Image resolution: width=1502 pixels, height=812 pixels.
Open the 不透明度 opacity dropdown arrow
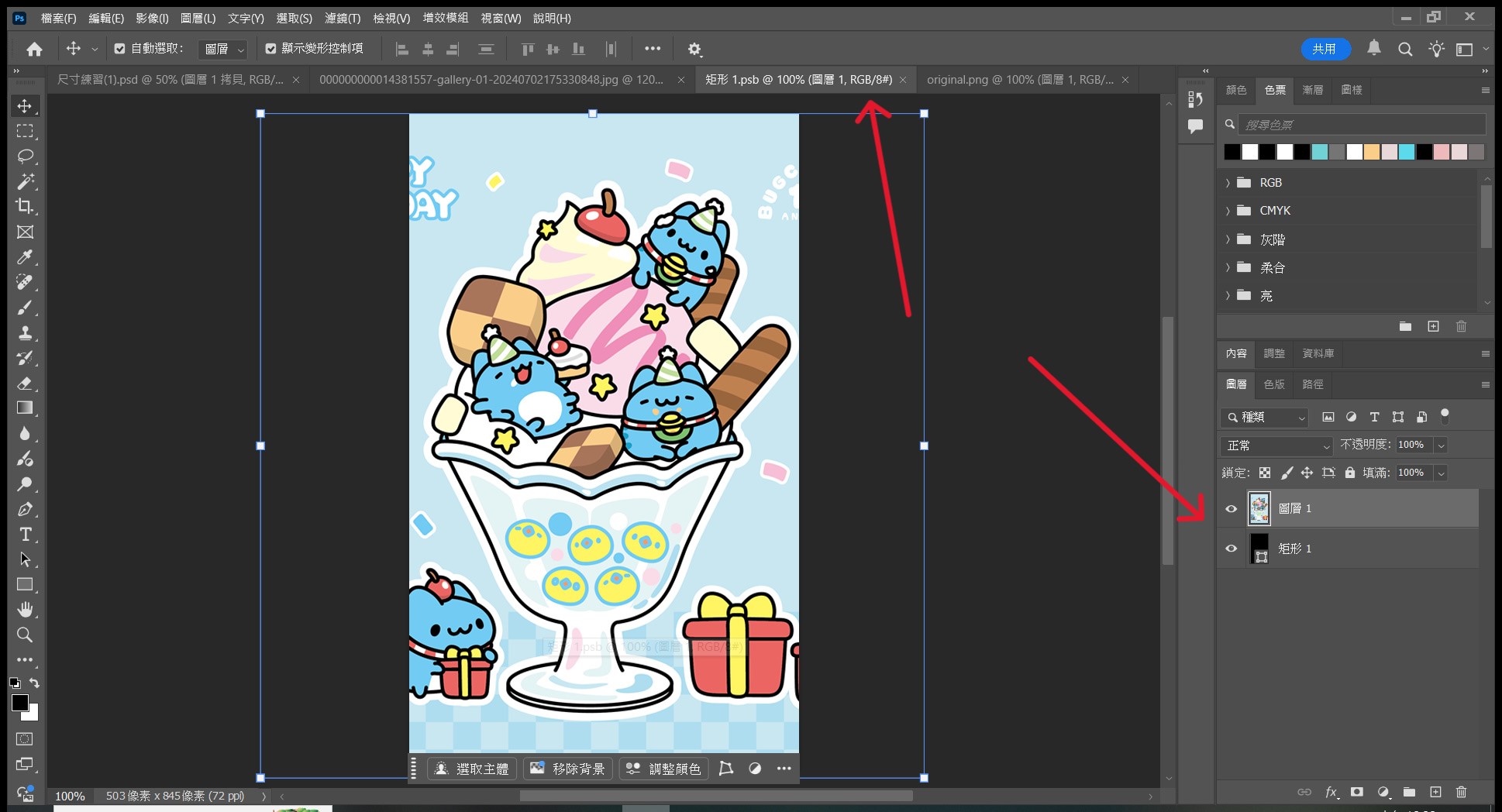pos(1441,446)
